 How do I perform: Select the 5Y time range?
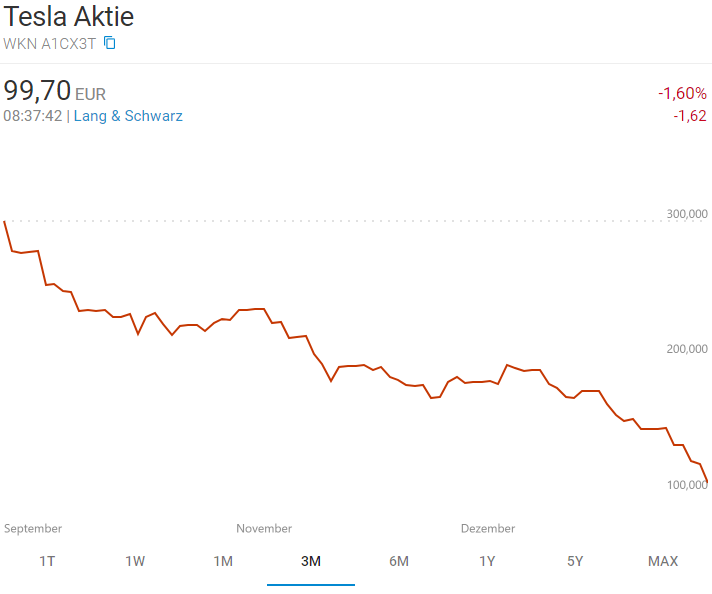pyautogui.click(x=575, y=561)
